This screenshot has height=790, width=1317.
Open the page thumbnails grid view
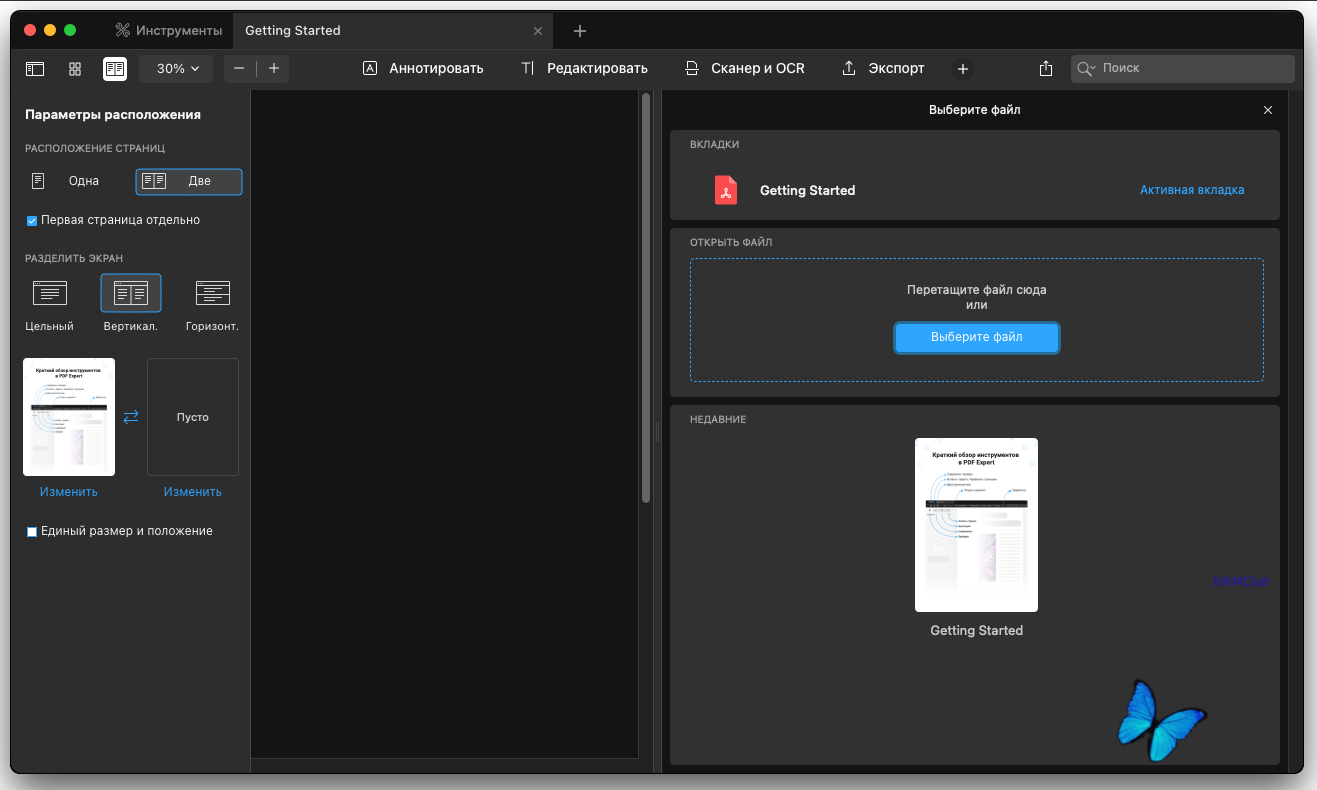coord(75,69)
